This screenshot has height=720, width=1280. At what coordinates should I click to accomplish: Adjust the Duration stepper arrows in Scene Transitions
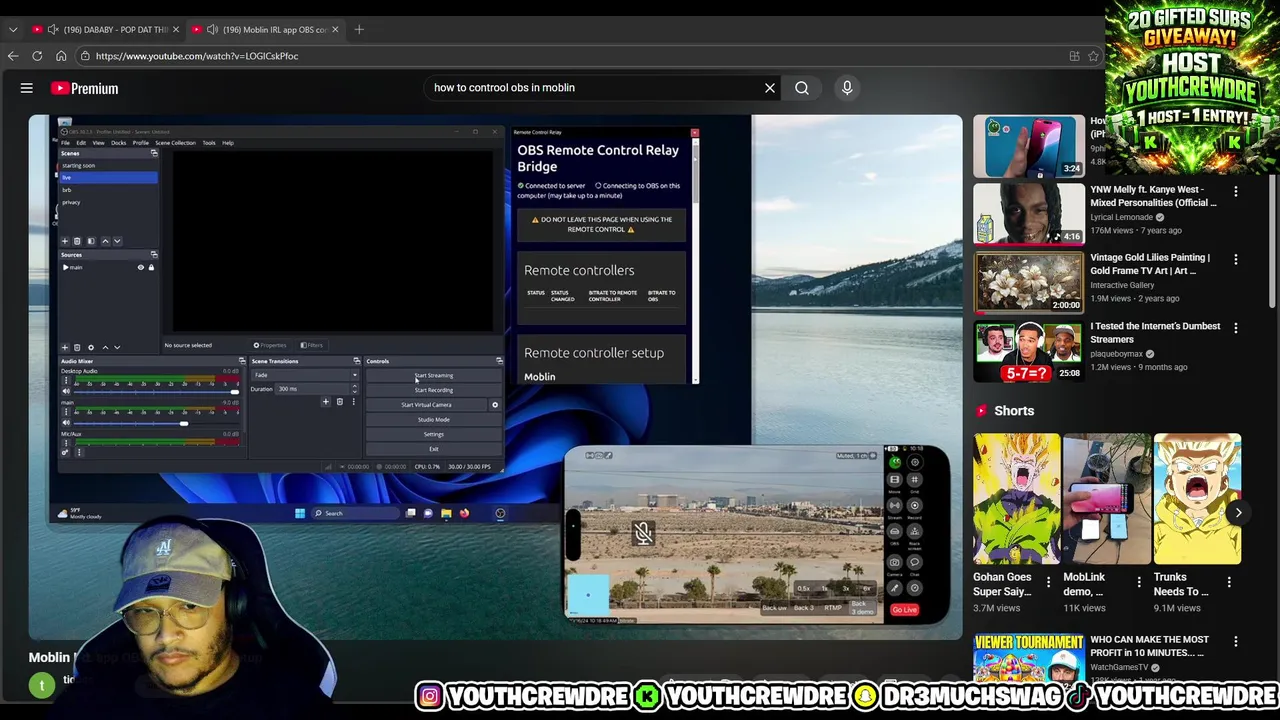[354, 389]
